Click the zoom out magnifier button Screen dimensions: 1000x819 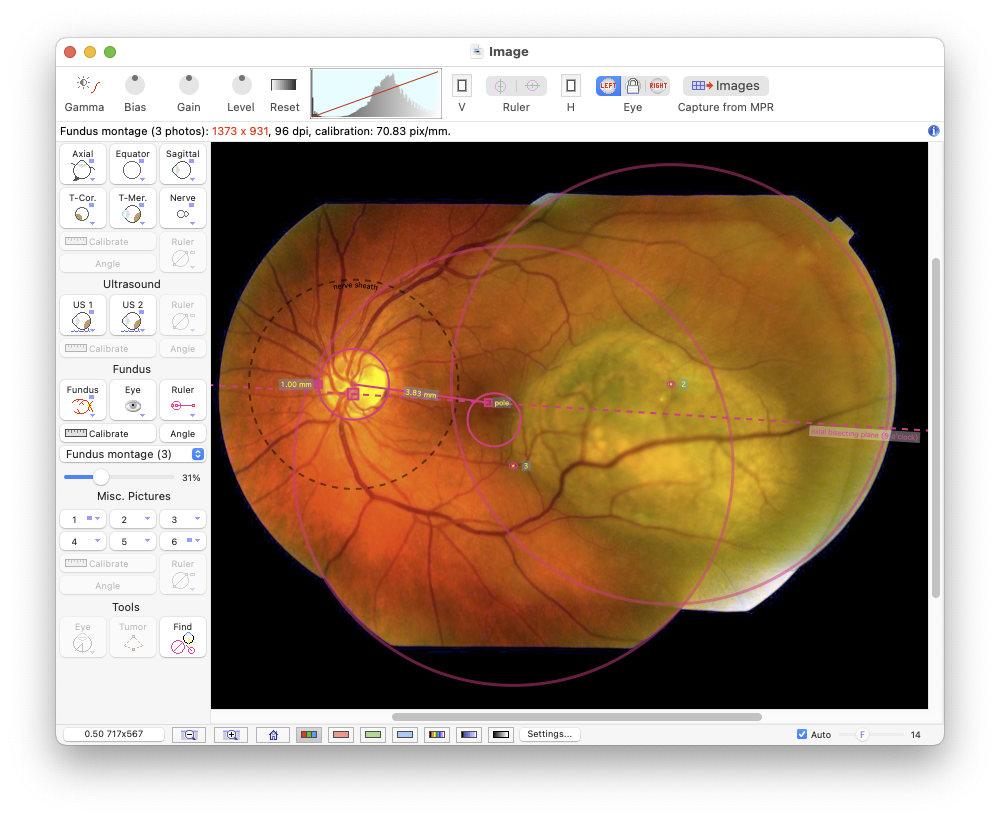(x=189, y=735)
